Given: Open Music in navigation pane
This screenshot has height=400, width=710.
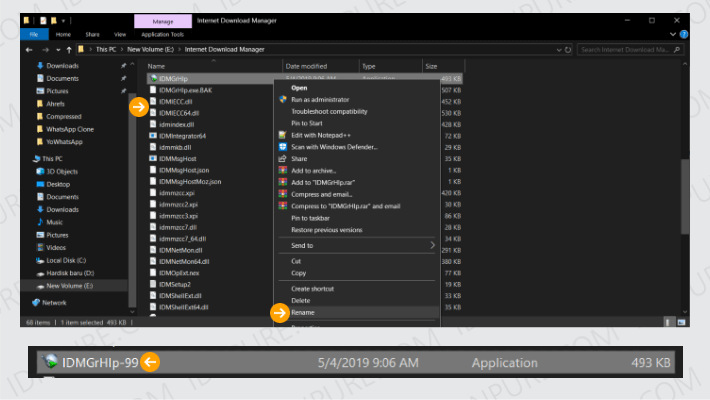Looking at the screenshot, I should coord(54,222).
